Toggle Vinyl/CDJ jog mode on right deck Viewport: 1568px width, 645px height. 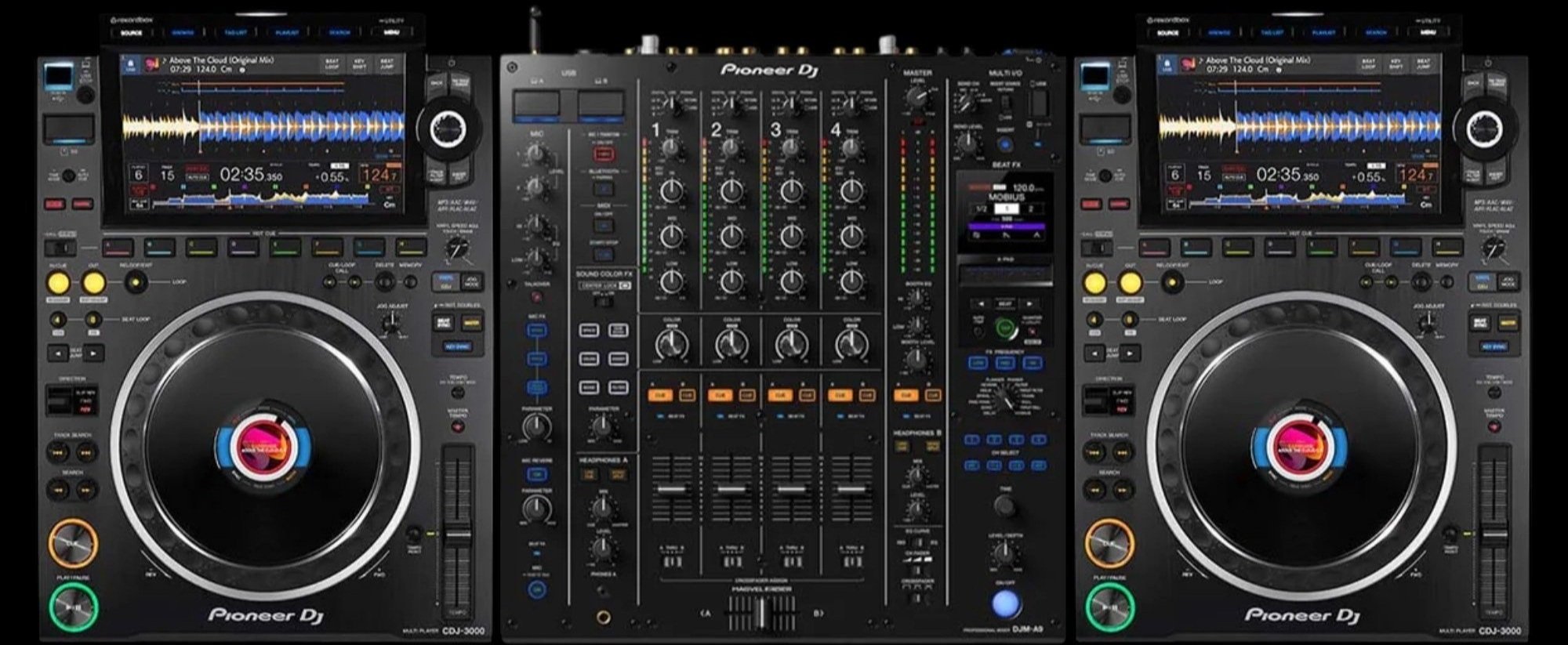pyautogui.click(x=1483, y=281)
